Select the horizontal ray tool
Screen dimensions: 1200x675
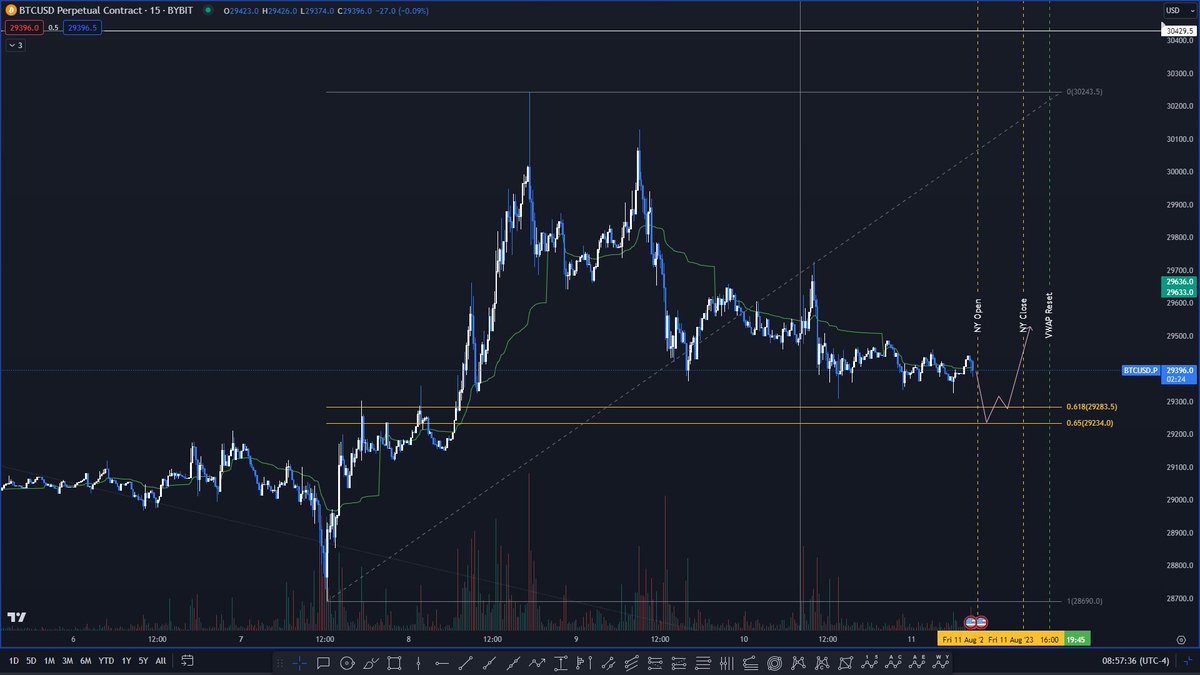tap(441, 662)
